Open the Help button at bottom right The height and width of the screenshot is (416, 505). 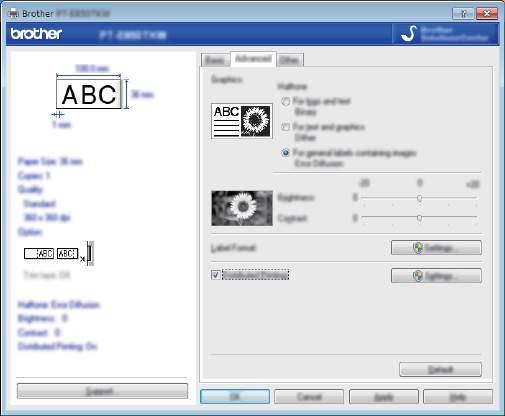click(458, 397)
